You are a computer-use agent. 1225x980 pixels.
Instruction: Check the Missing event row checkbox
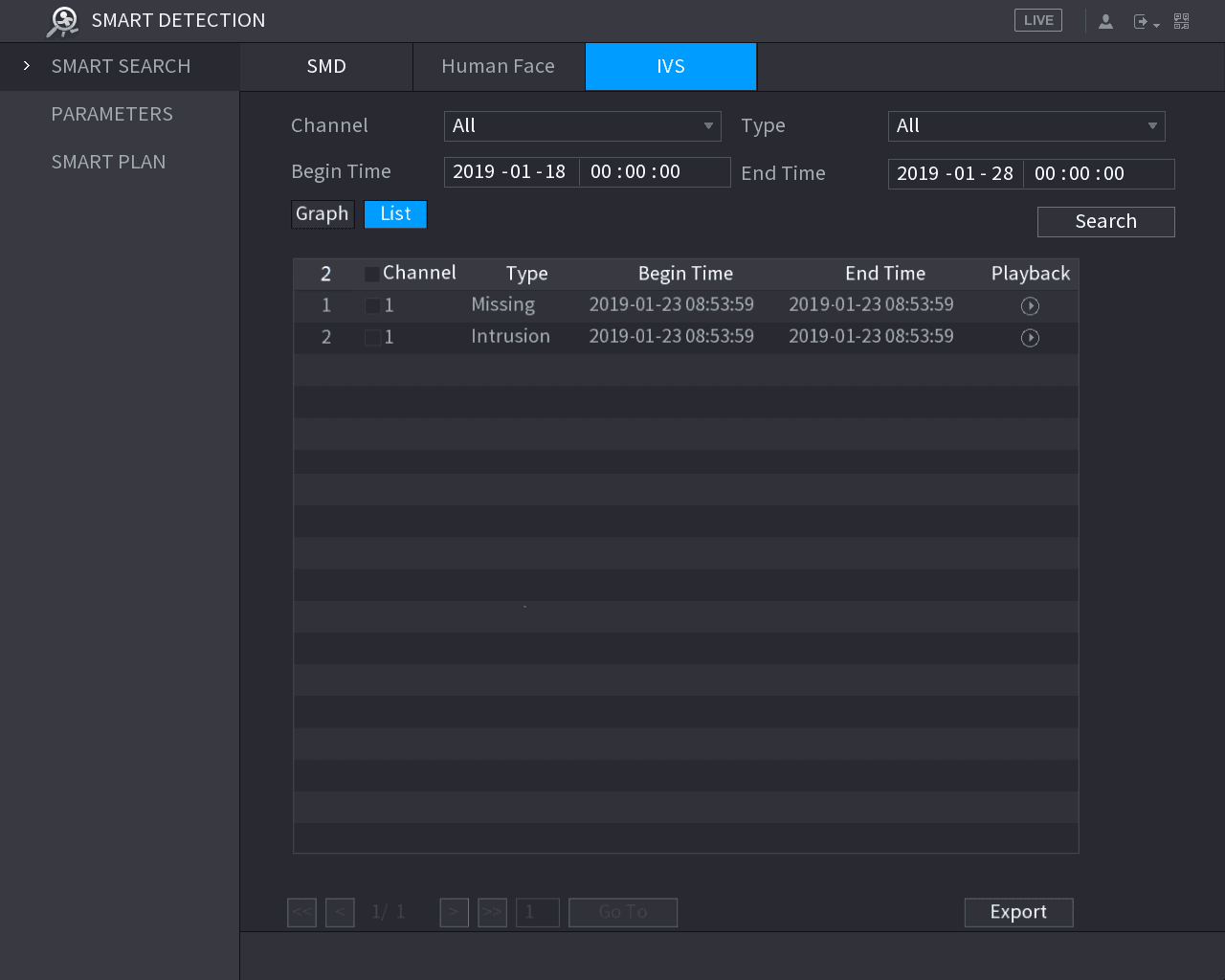(x=372, y=306)
